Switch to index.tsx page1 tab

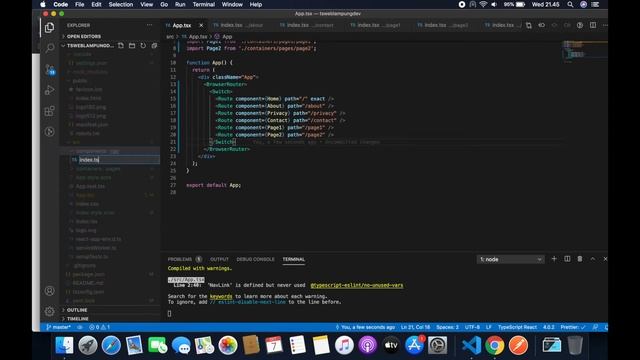click(379, 25)
